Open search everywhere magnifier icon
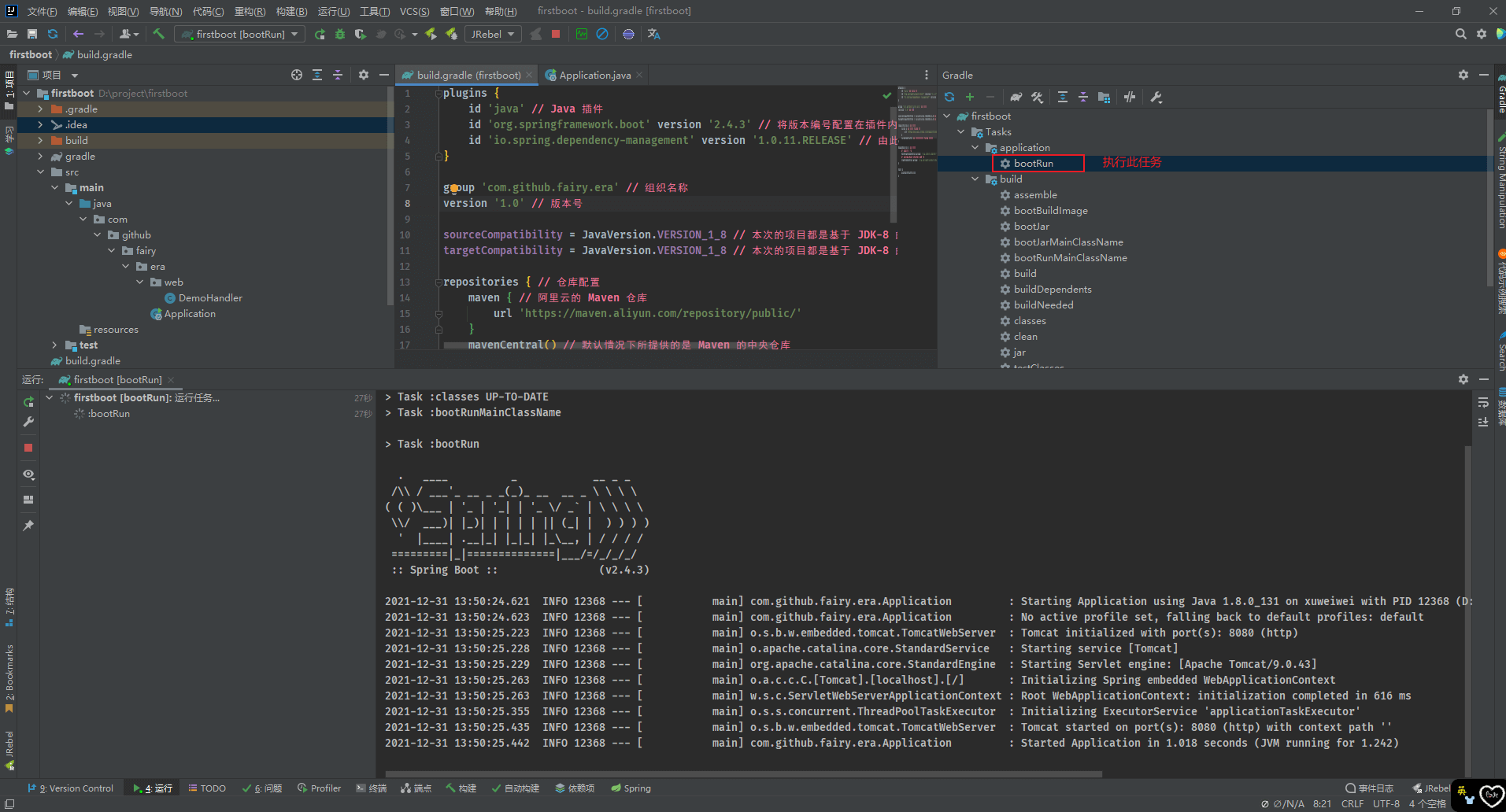 1461,34
